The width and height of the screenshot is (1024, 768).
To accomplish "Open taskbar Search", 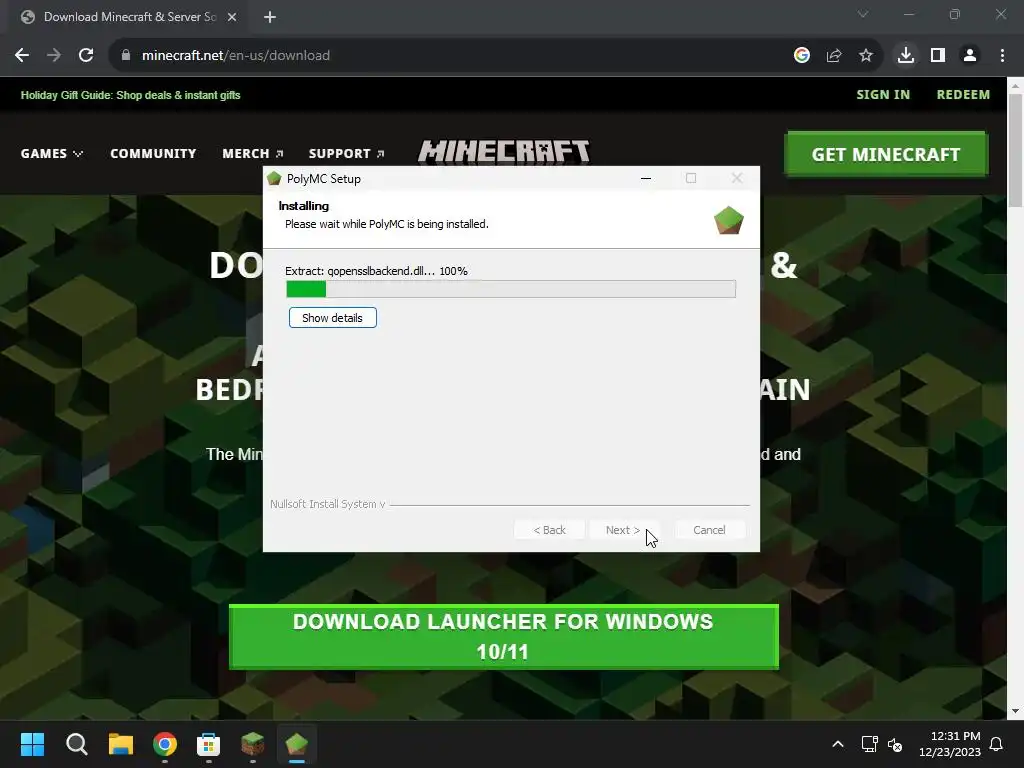I will (x=76, y=744).
